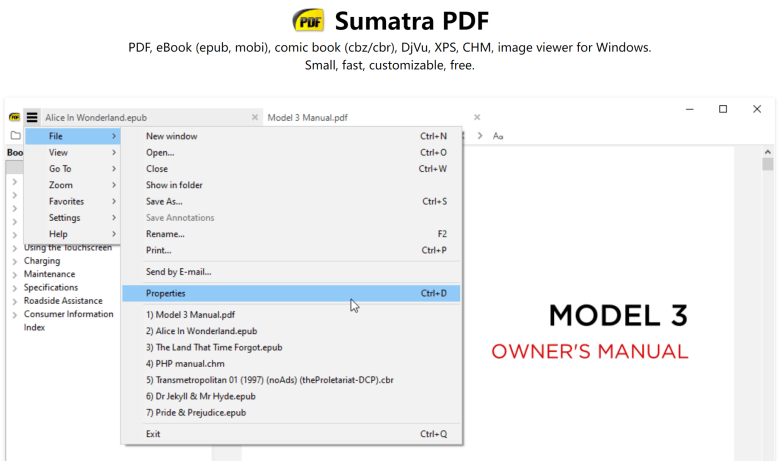Minimize the SumatraPDF window
This screenshot has height=461, width=780.
tap(689, 109)
